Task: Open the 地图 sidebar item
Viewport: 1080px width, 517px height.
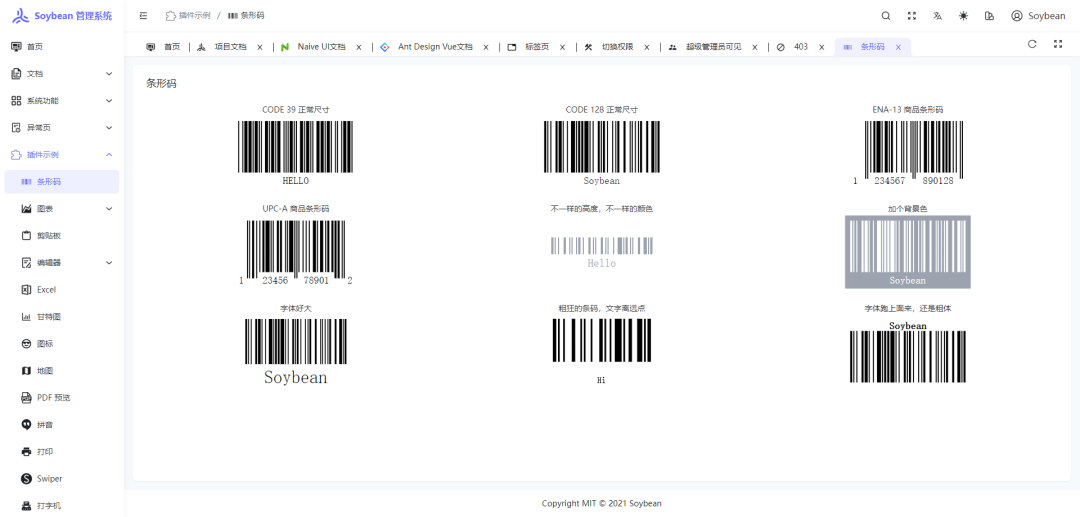Action: (x=62, y=370)
